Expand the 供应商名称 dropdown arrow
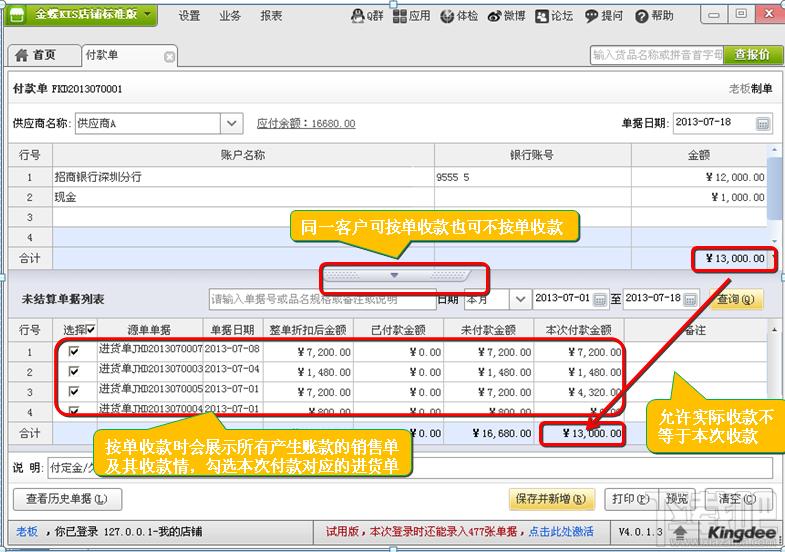The height and width of the screenshot is (552, 785). pyautogui.click(x=231, y=123)
